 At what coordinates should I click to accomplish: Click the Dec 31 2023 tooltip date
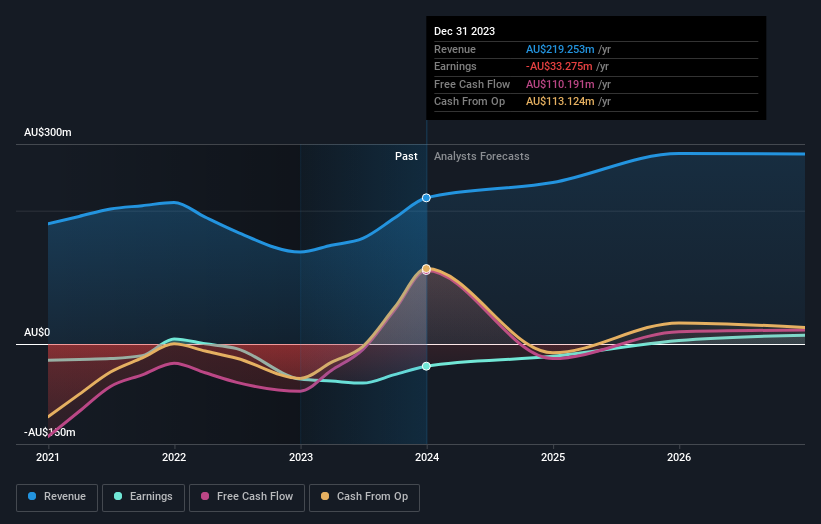pos(464,31)
